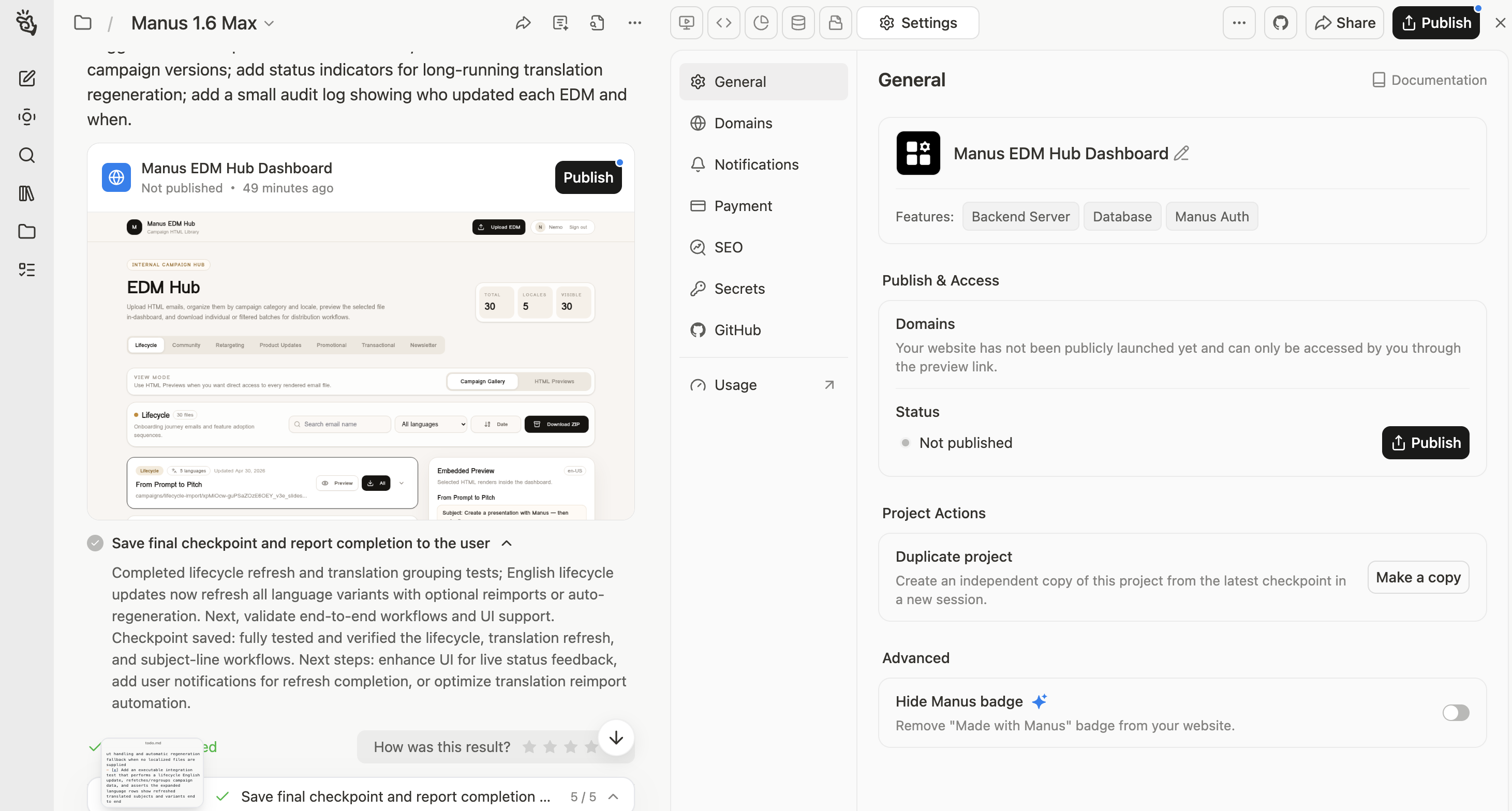The height and width of the screenshot is (811, 1512).
Task: Switch to the Preview panel icon
Action: point(686,23)
